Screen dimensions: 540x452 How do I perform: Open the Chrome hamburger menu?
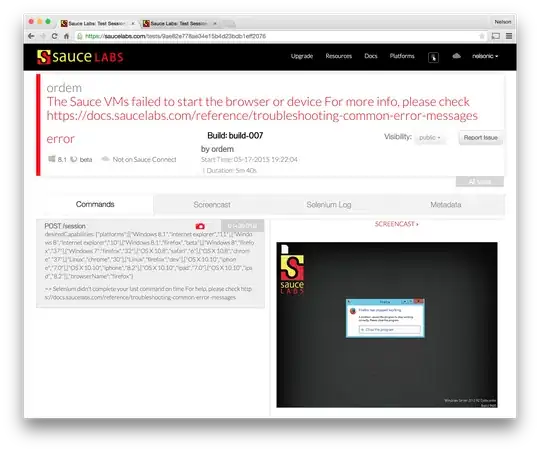pyautogui.click(x=509, y=36)
